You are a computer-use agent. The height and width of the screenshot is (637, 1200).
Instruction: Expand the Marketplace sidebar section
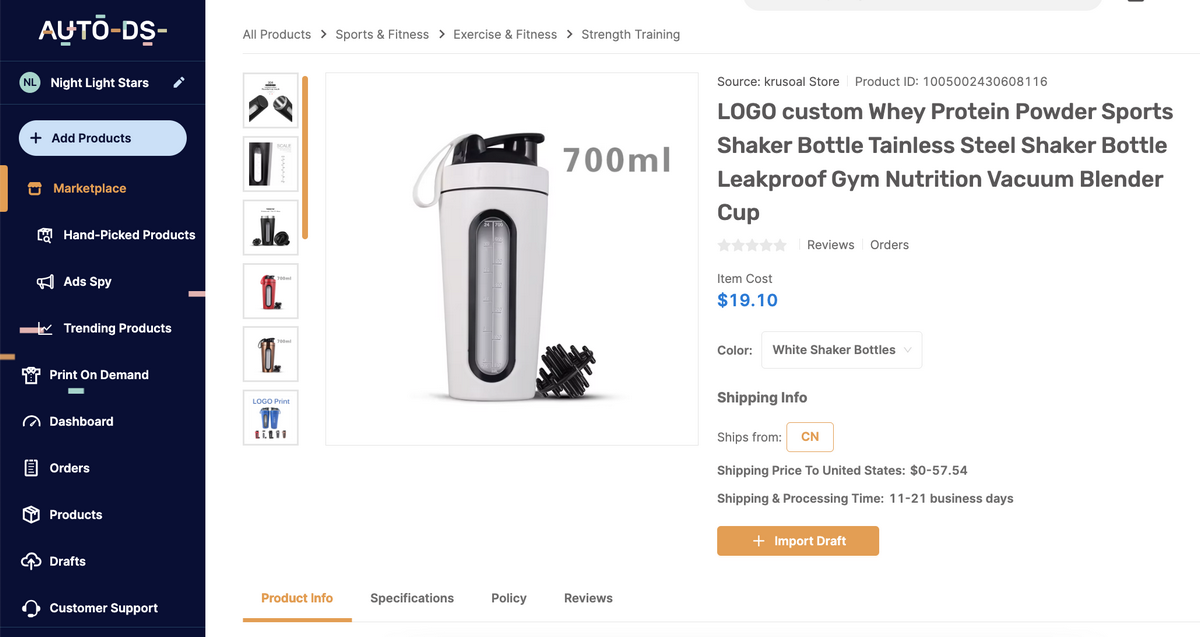90,188
